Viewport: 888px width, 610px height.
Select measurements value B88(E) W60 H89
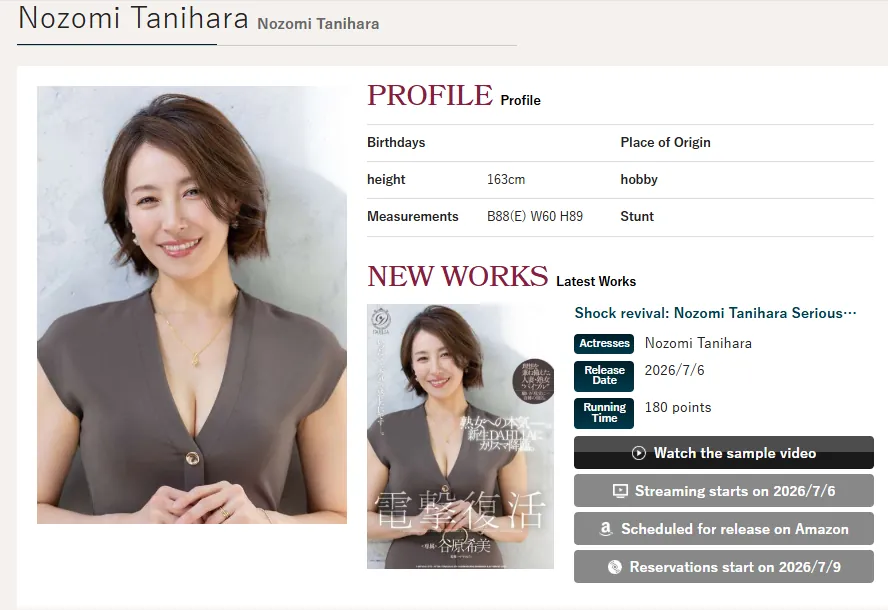pyautogui.click(x=535, y=216)
